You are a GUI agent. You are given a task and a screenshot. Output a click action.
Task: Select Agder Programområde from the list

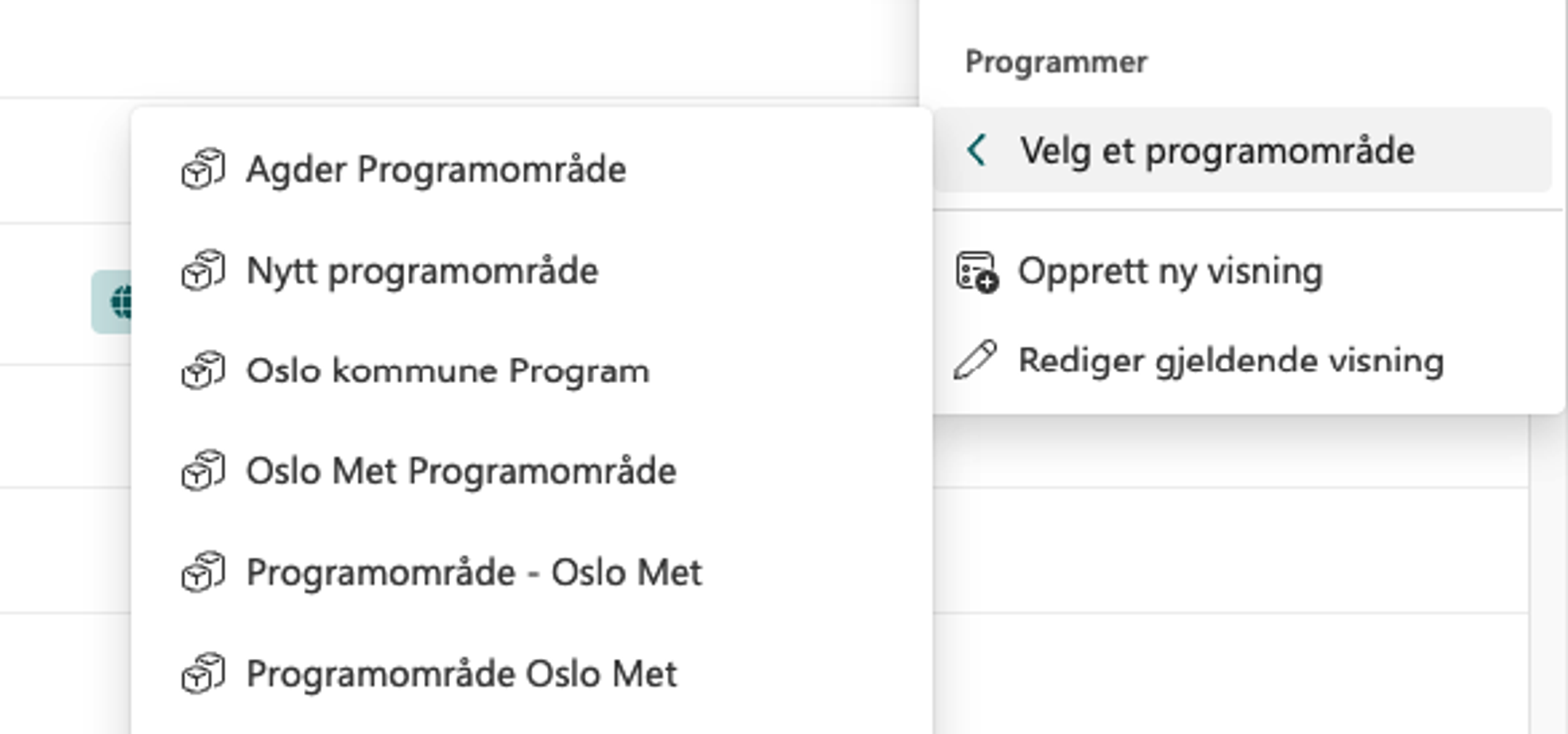[436, 169]
